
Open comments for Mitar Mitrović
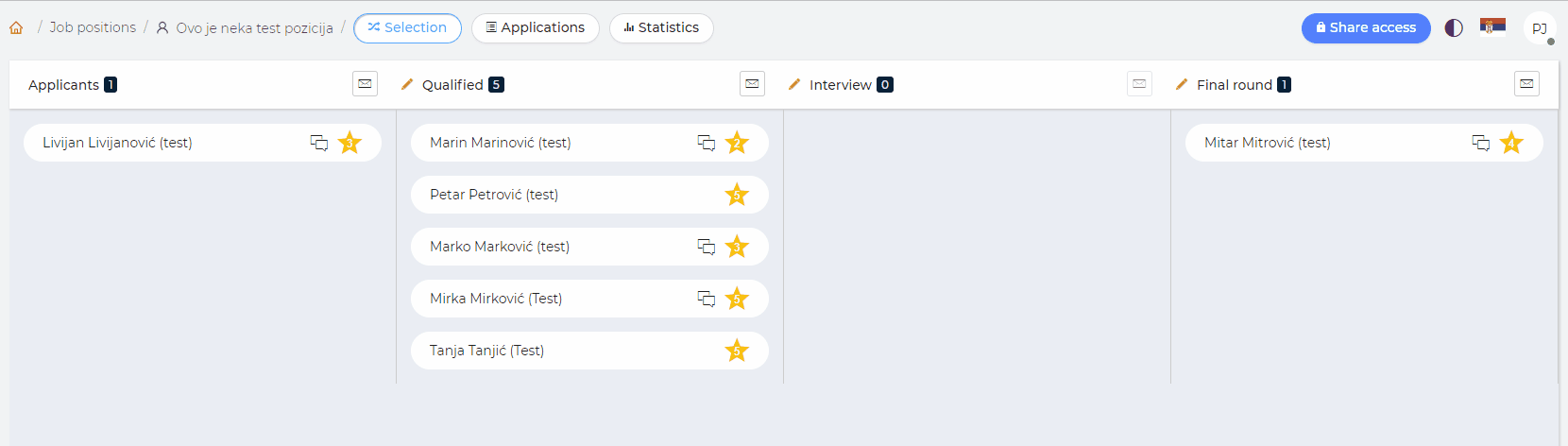[x=1481, y=143]
